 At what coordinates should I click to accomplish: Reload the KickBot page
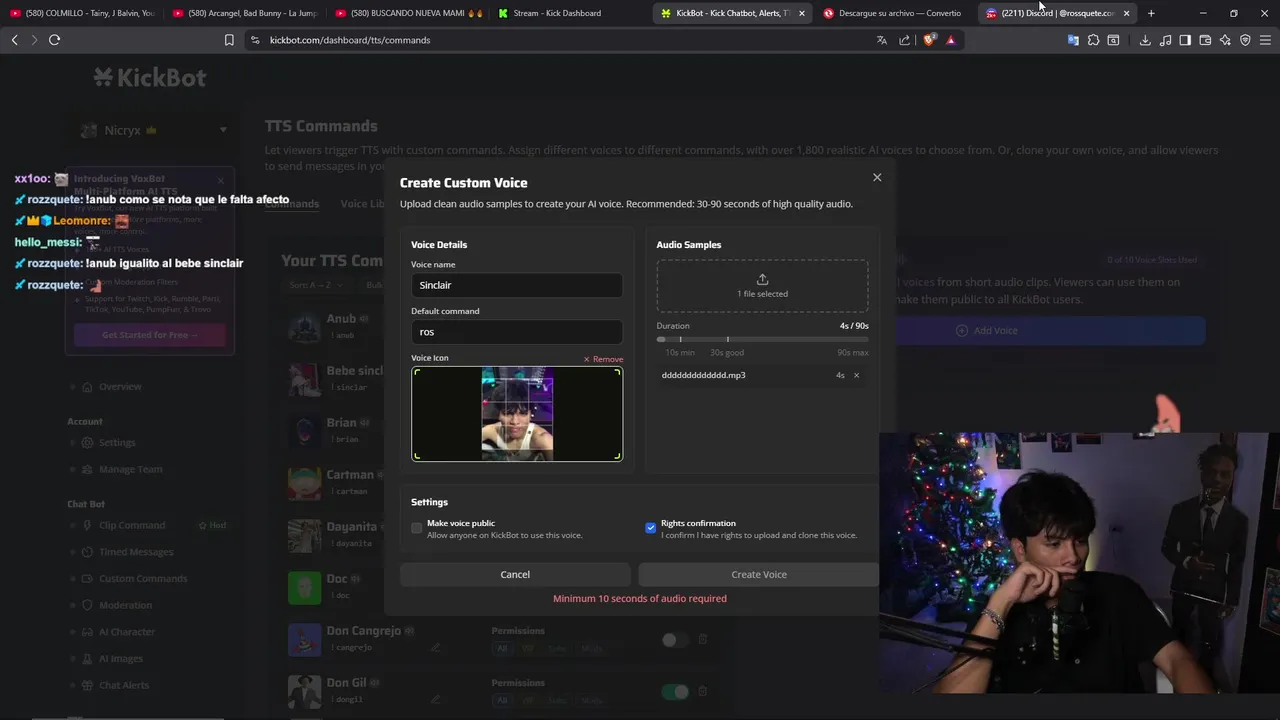pyautogui.click(x=54, y=40)
